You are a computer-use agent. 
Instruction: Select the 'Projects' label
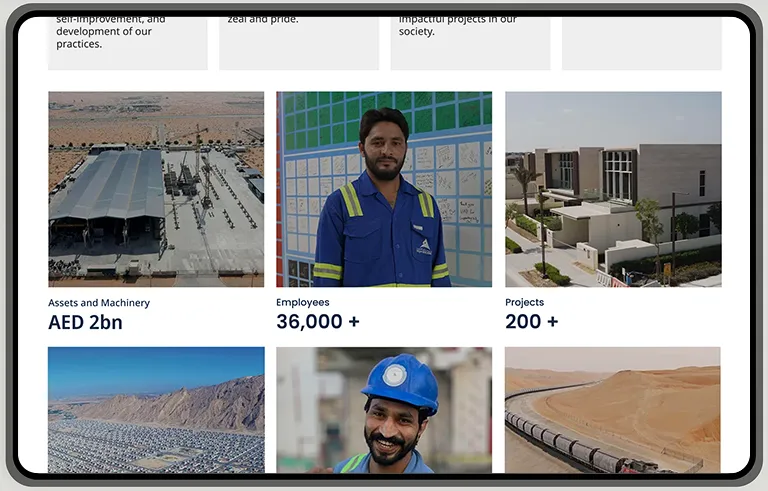click(x=525, y=302)
